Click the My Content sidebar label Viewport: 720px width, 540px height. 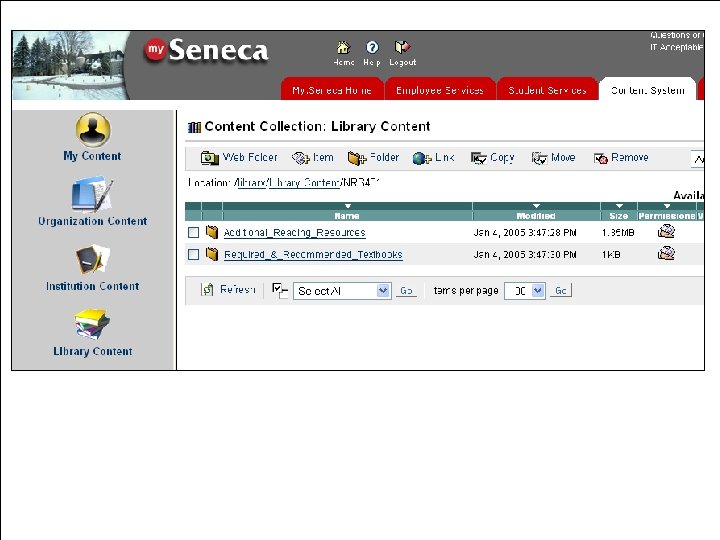coord(92,156)
